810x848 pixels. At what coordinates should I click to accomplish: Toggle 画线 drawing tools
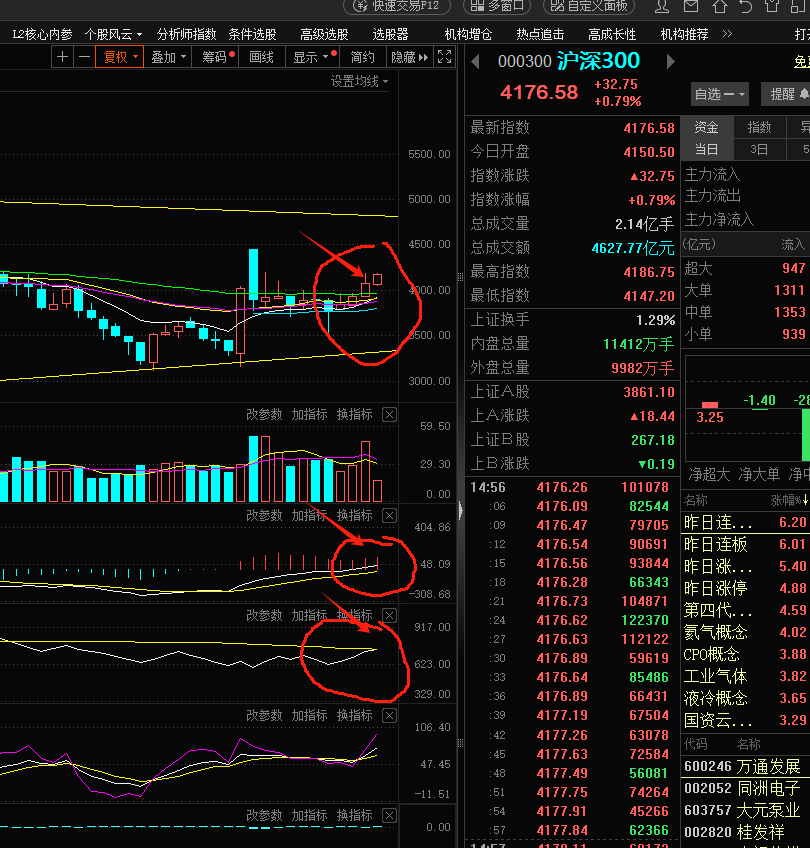point(262,57)
